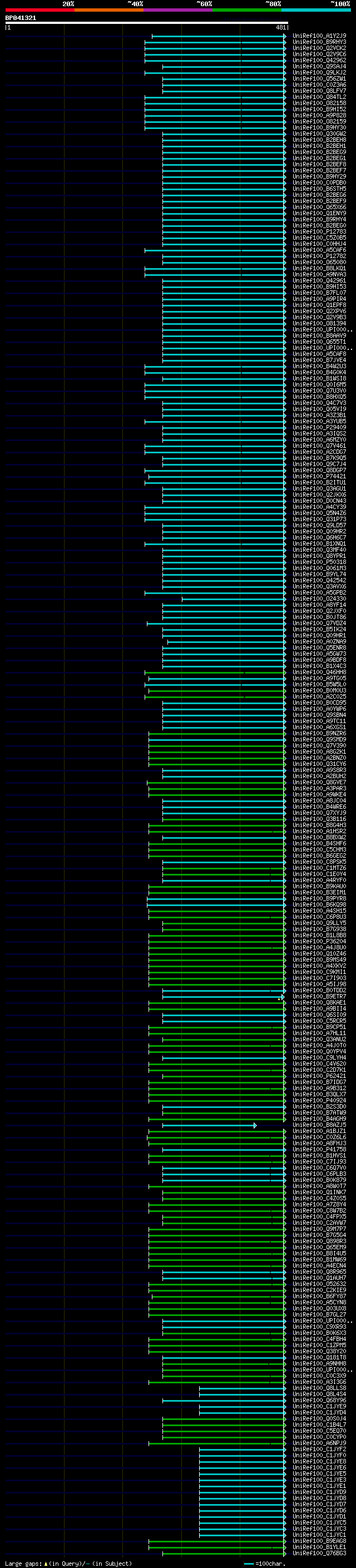The image size is (356, 1568).
Task: Select label UniRef100_Q8LLS8
Action: [319, 1388]
